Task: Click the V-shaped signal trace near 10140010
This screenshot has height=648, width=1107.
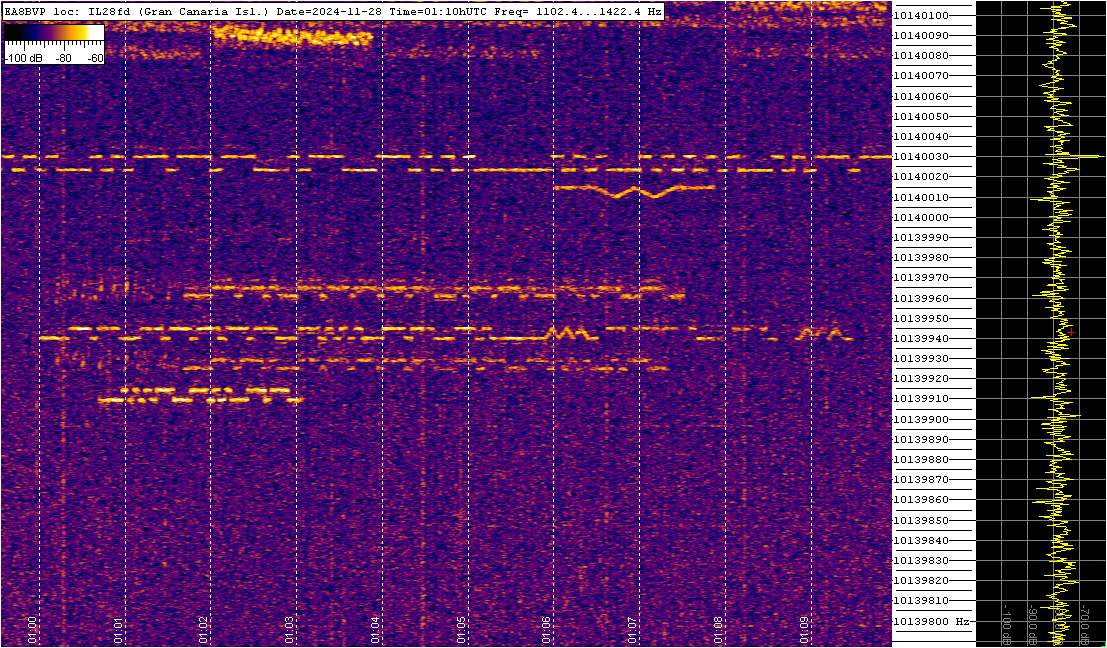Action: 635,191
